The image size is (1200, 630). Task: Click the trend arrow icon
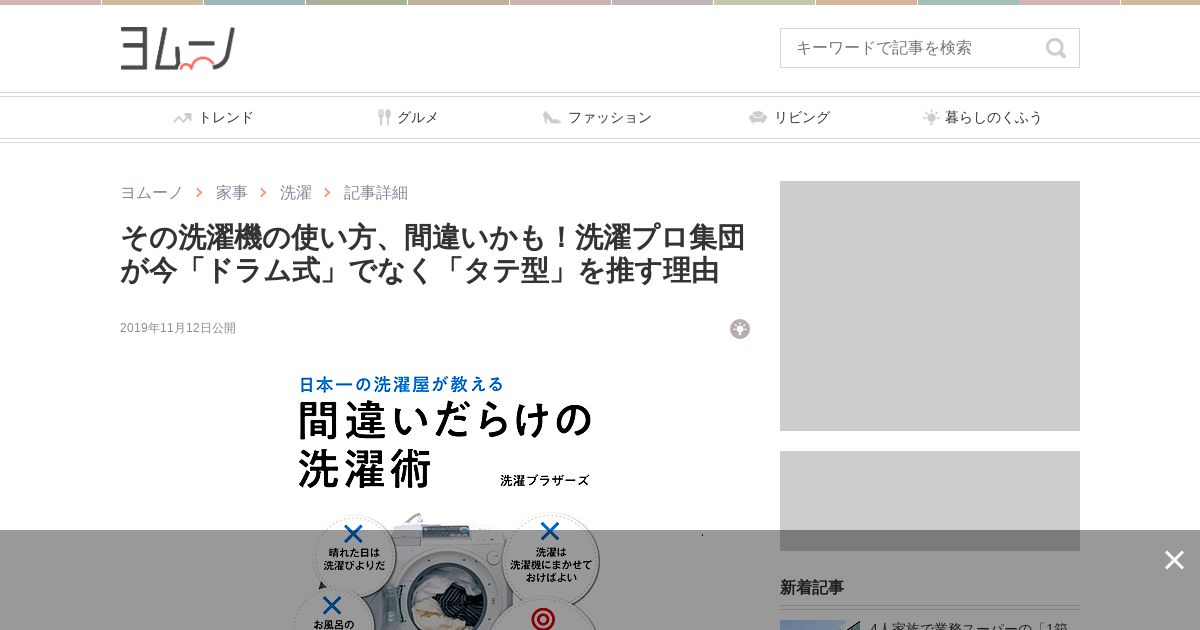182,118
